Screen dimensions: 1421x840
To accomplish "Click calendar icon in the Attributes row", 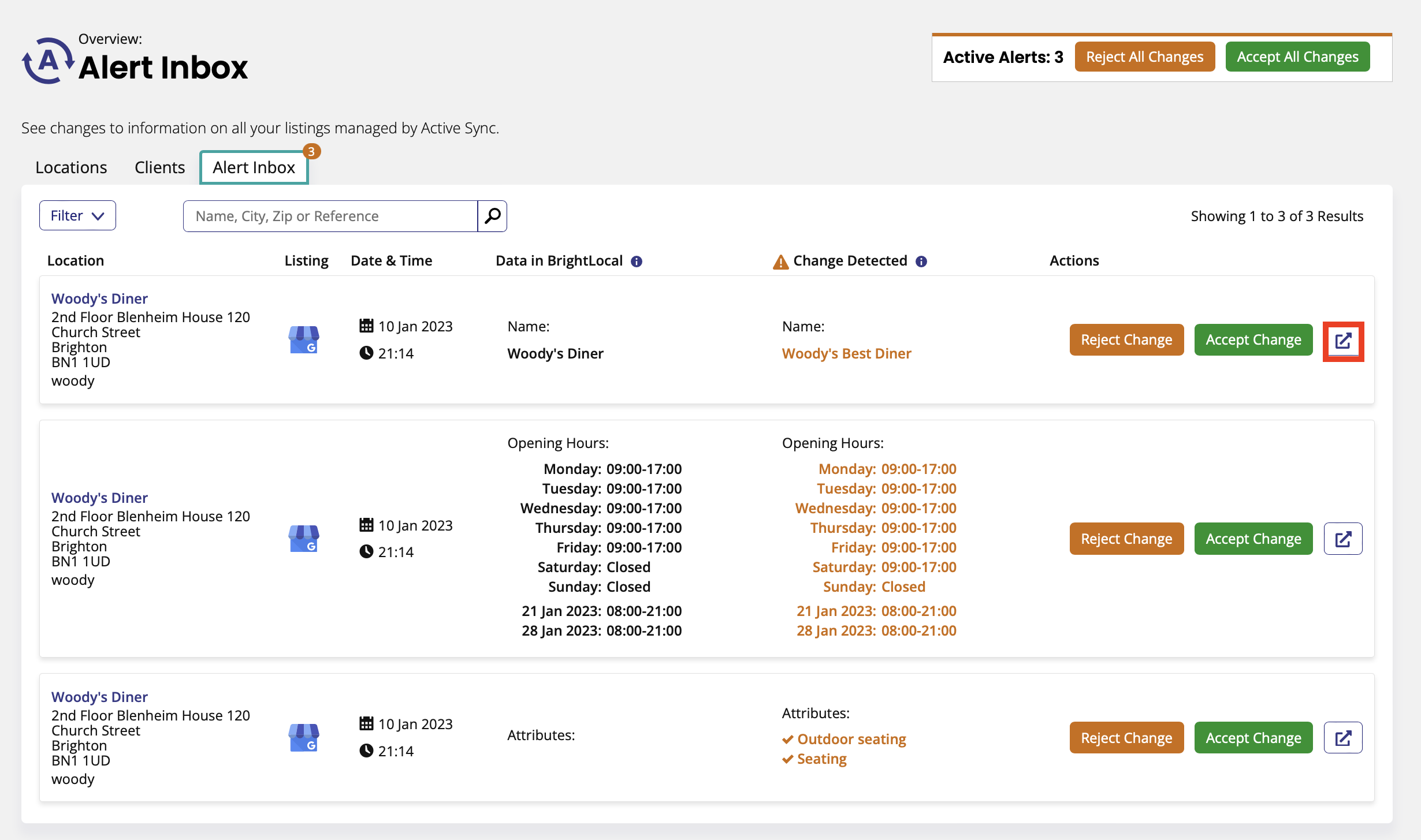I will [366, 723].
